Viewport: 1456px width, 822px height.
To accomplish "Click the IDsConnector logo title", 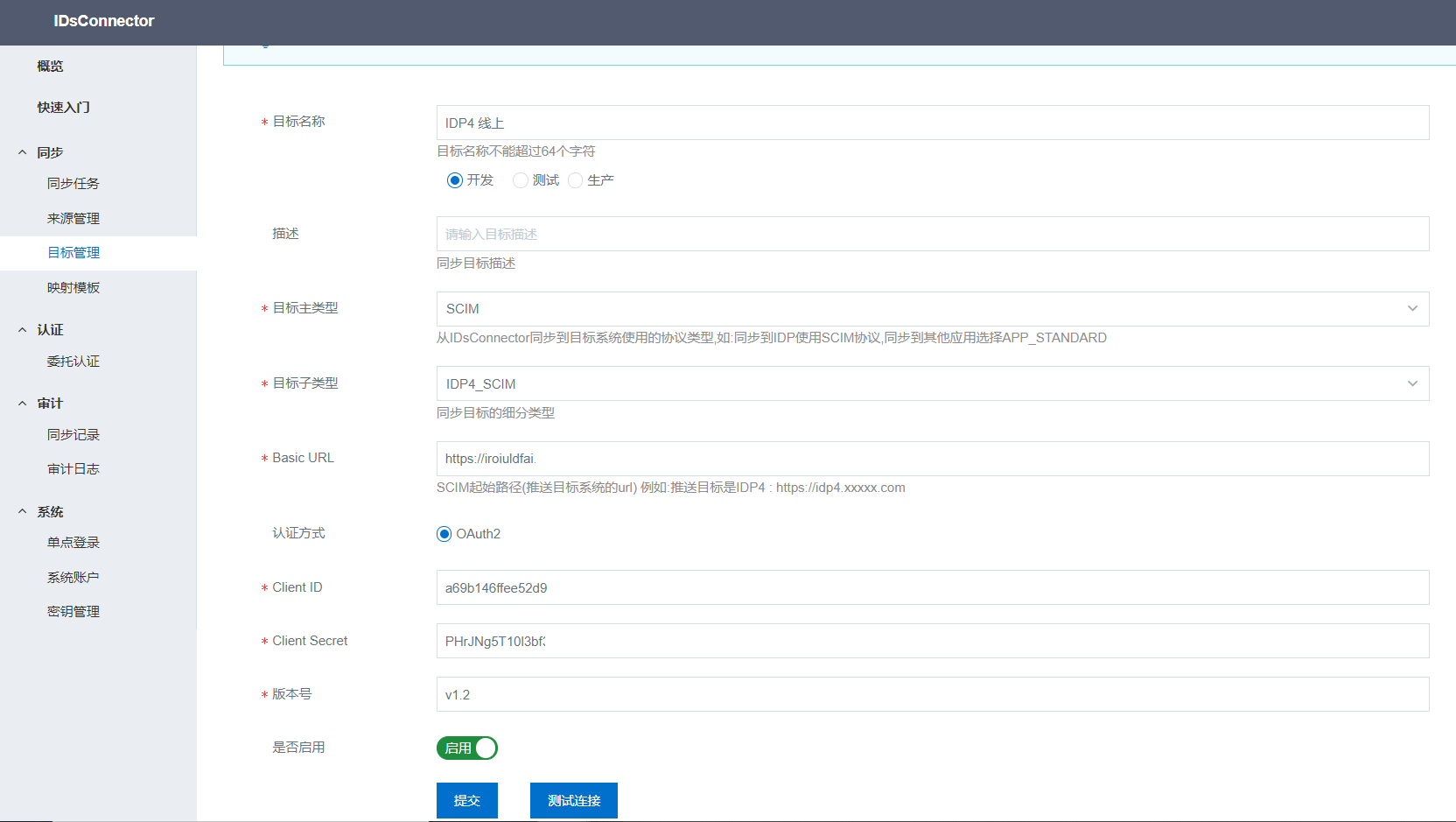I will click(103, 21).
